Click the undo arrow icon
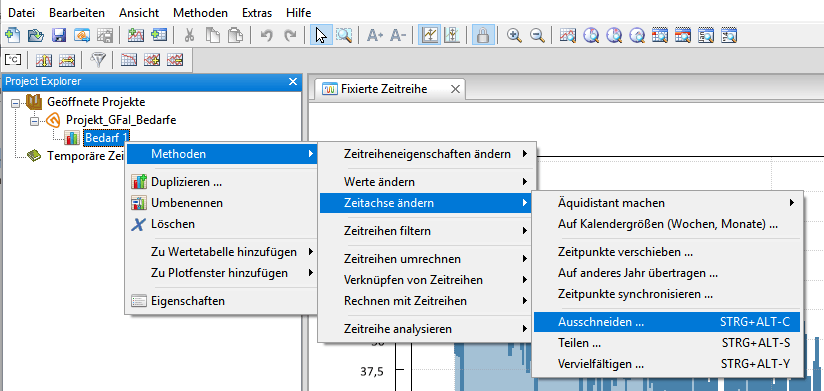This screenshot has height=391, width=824. pyautogui.click(x=266, y=35)
